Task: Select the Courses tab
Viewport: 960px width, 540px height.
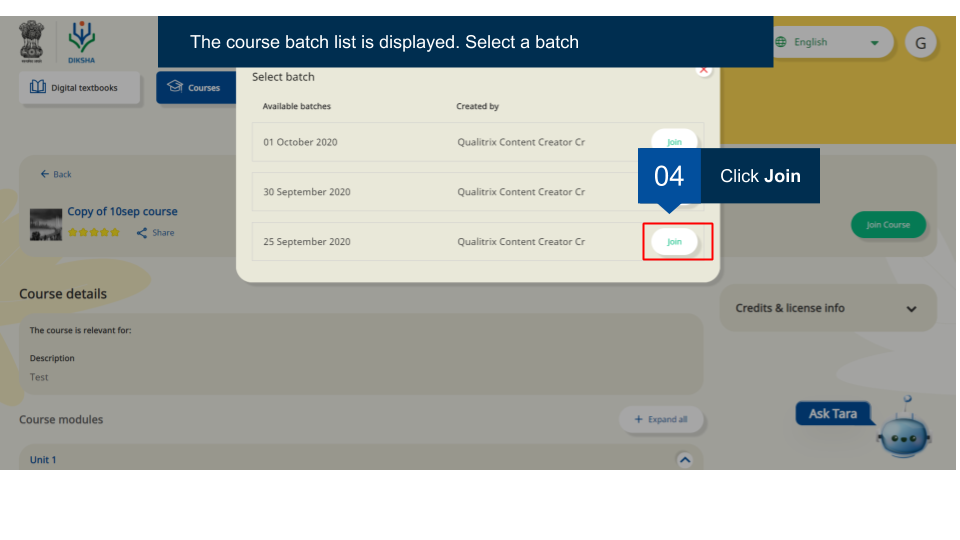Action: 195,88
